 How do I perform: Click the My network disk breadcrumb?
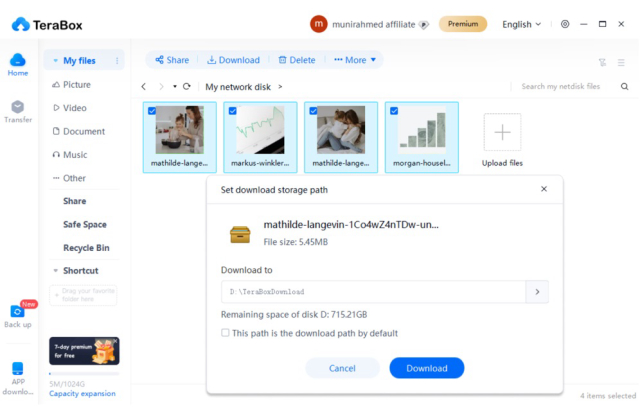[238, 87]
